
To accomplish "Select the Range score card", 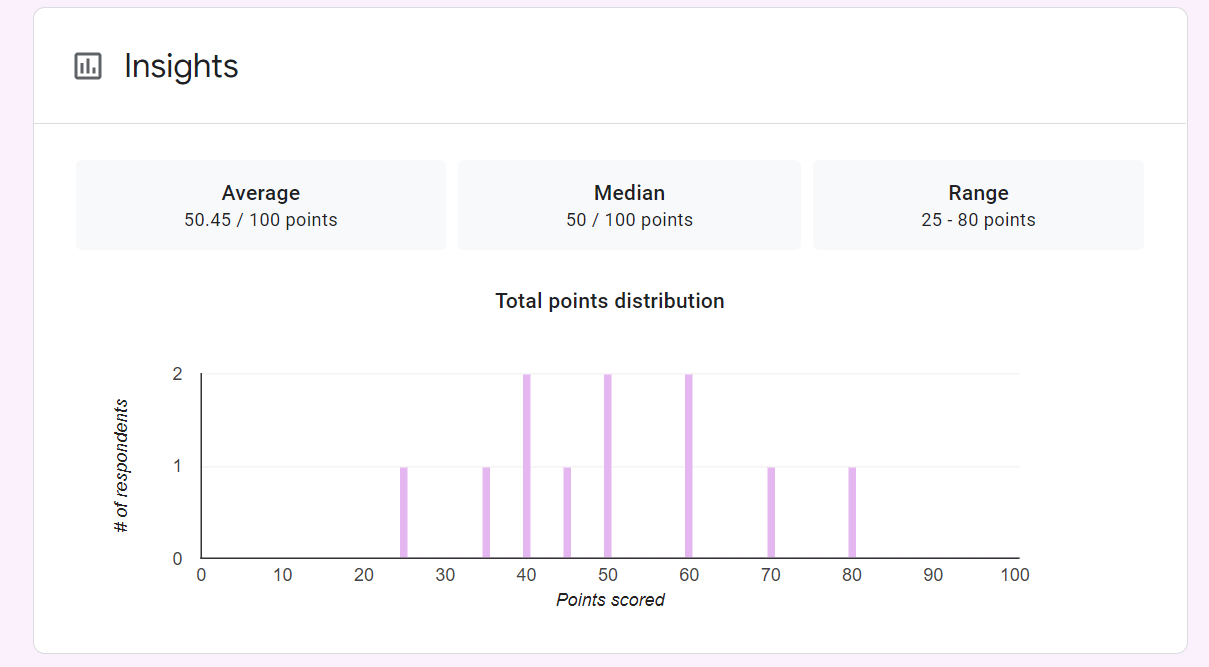I will pyautogui.click(x=978, y=205).
